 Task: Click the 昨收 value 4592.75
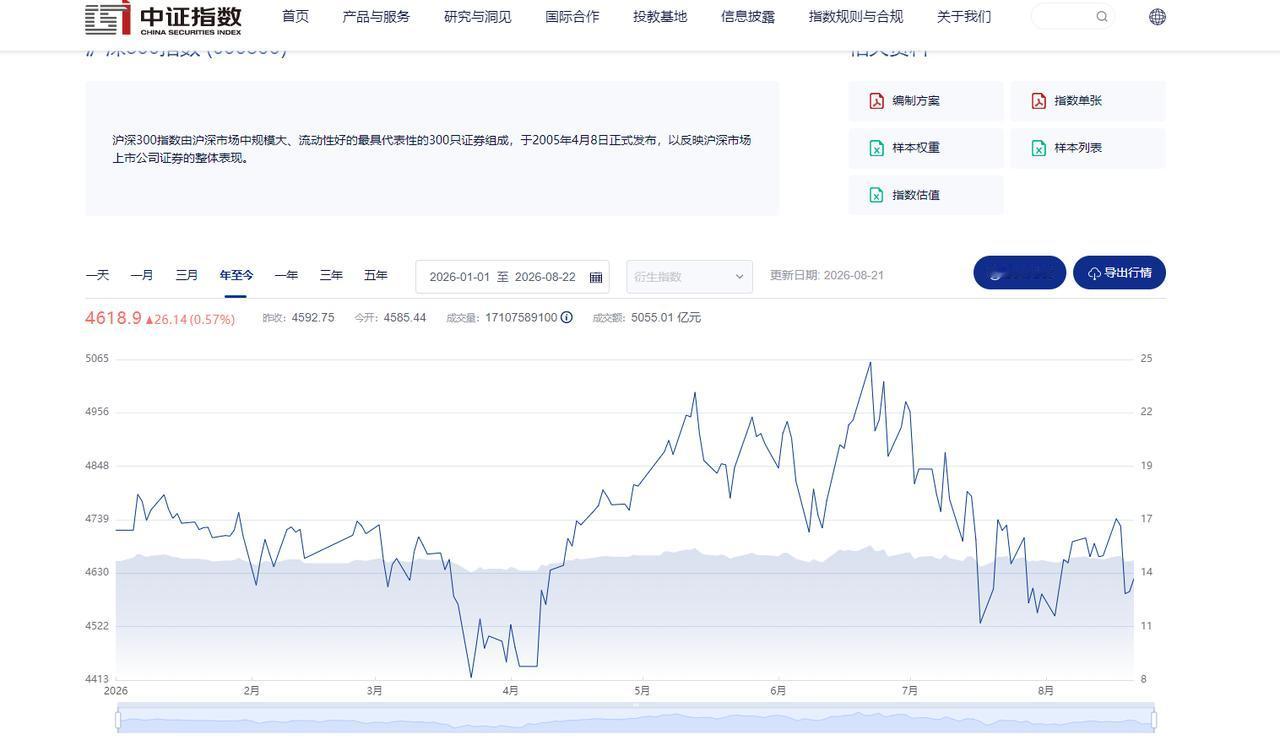tap(313, 318)
